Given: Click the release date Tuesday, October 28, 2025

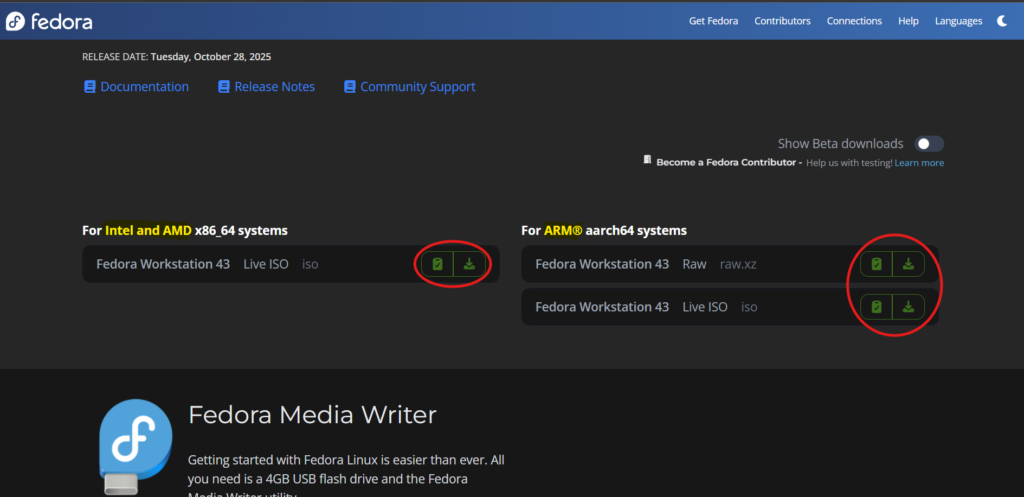Looking at the screenshot, I should [x=211, y=57].
